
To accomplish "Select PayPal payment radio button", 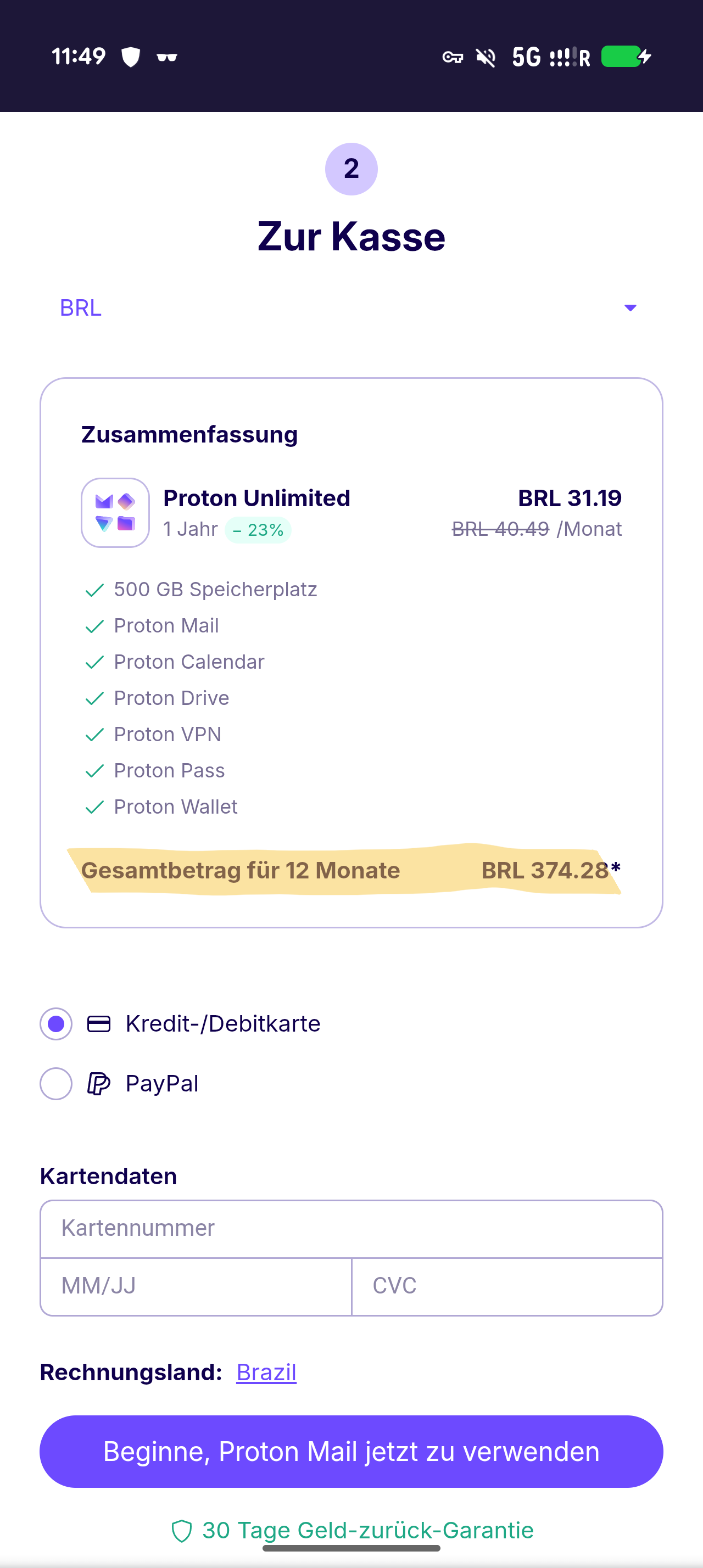I will click(56, 1083).
